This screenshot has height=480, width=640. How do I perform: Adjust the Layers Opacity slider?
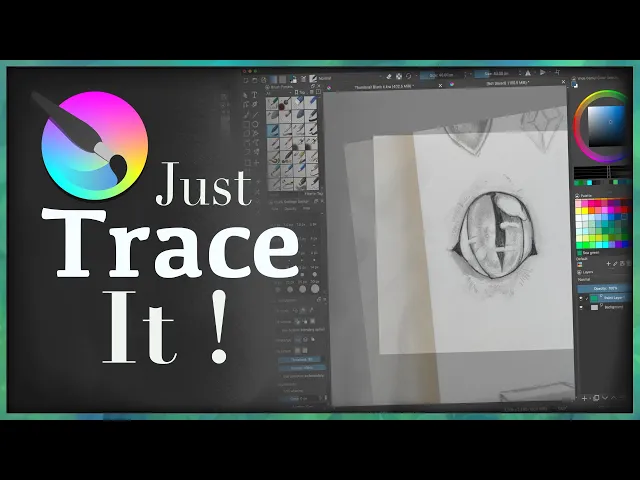tap(604, 289)
